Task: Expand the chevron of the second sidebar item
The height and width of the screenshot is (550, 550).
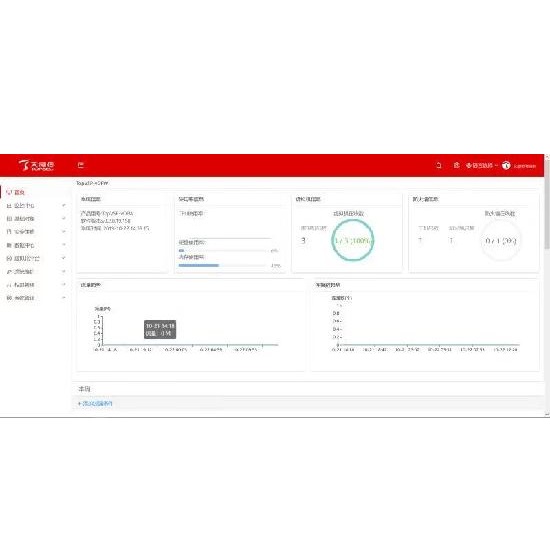Action: pyautogui.click(x=64, y=205)
